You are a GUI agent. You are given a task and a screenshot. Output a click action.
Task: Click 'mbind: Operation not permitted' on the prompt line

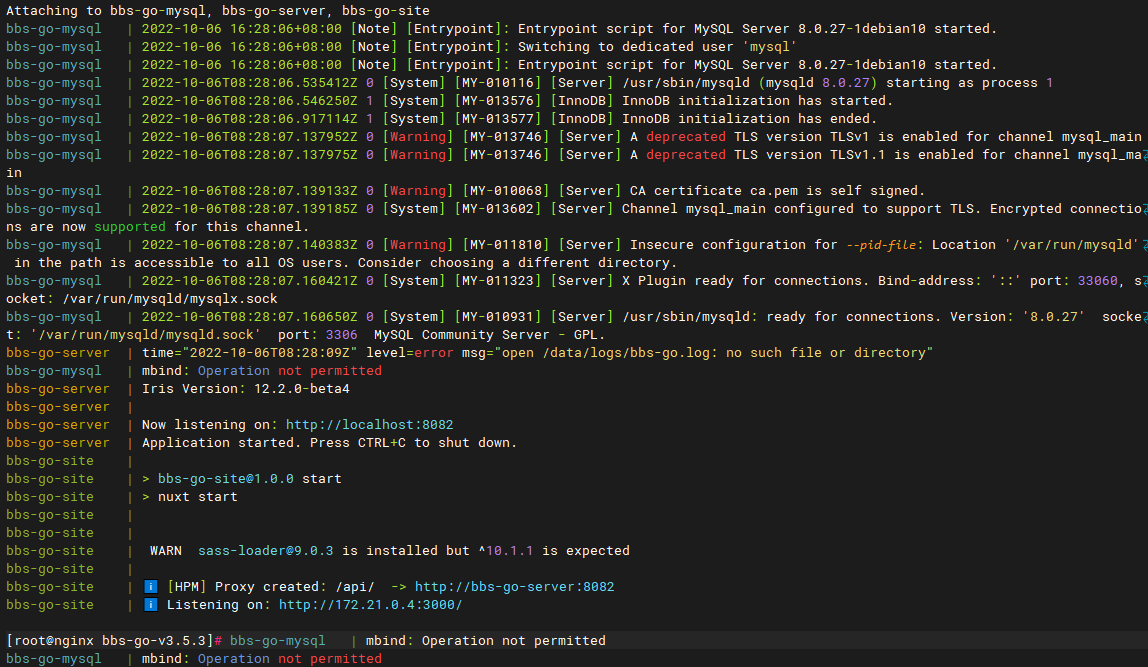[485, 641]
